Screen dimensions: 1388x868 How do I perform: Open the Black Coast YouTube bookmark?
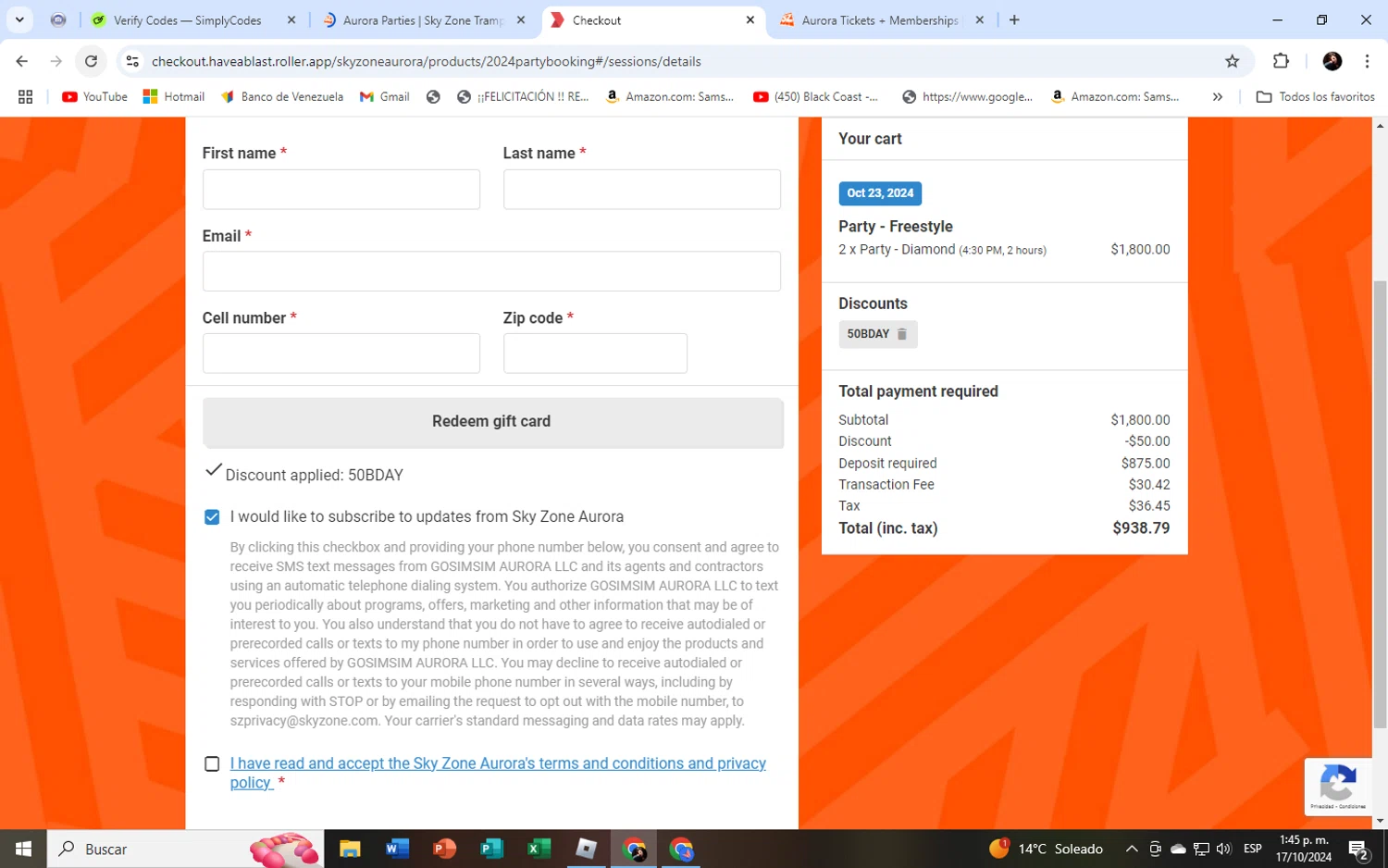pyautogui.click(x=815, y=96)
